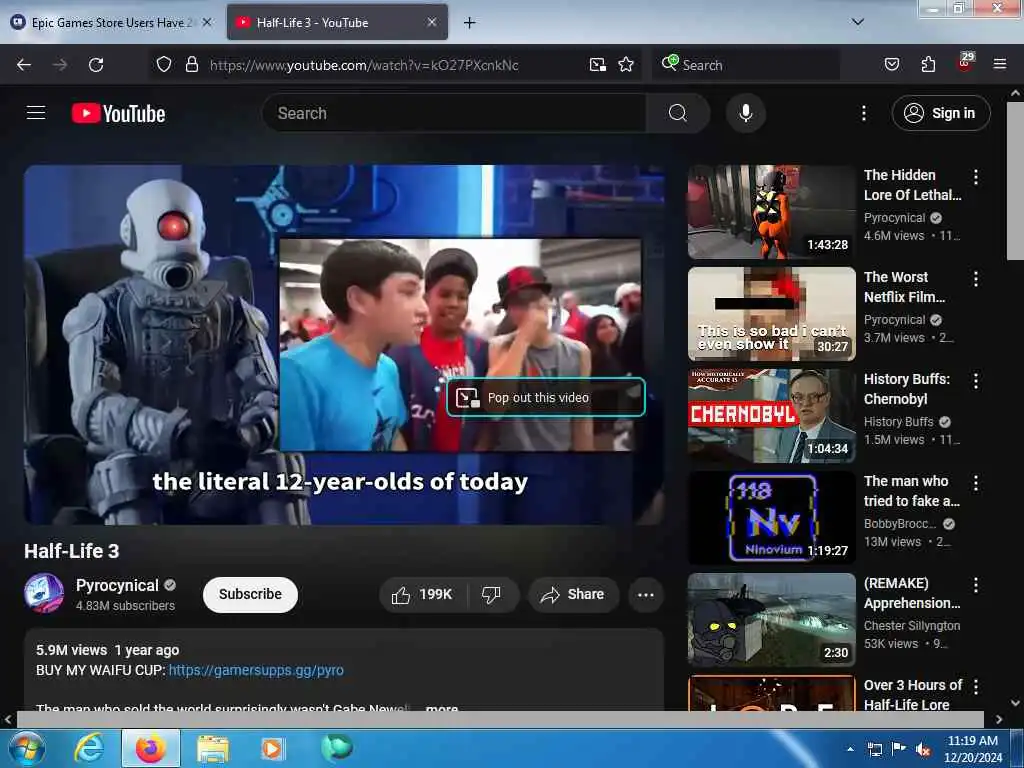Open YouTube settings three-dot menu
Viewport: 1024px width, 768px height.
pos(863,114)
